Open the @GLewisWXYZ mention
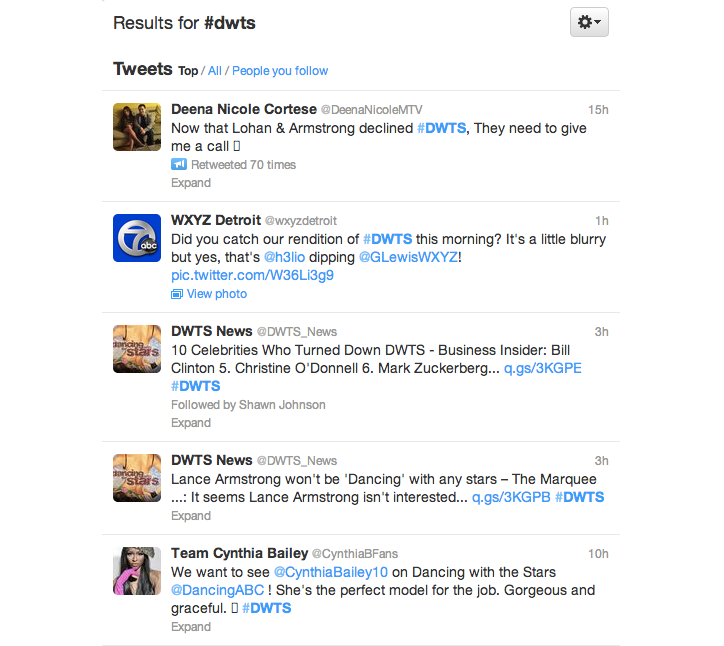Screen dimensions: 724x646 (409, 257)
